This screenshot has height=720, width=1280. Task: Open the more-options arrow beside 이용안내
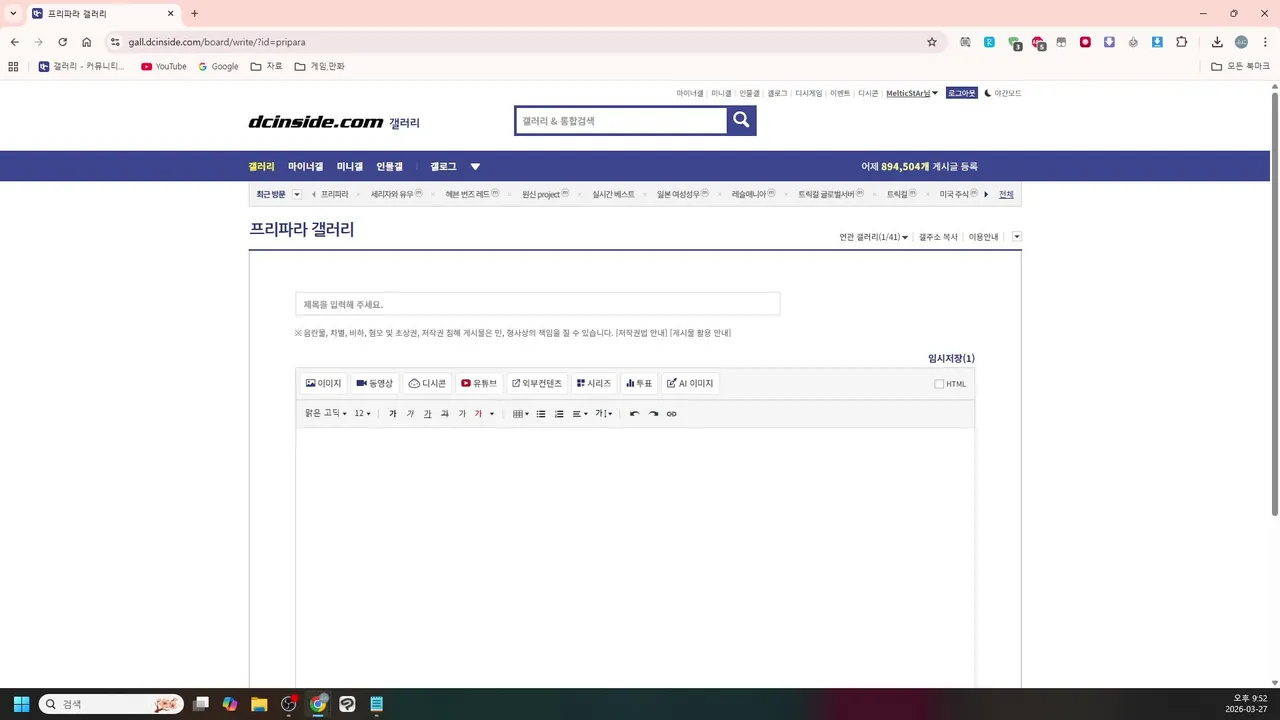pyautogui.click(x=1017, y=237)
